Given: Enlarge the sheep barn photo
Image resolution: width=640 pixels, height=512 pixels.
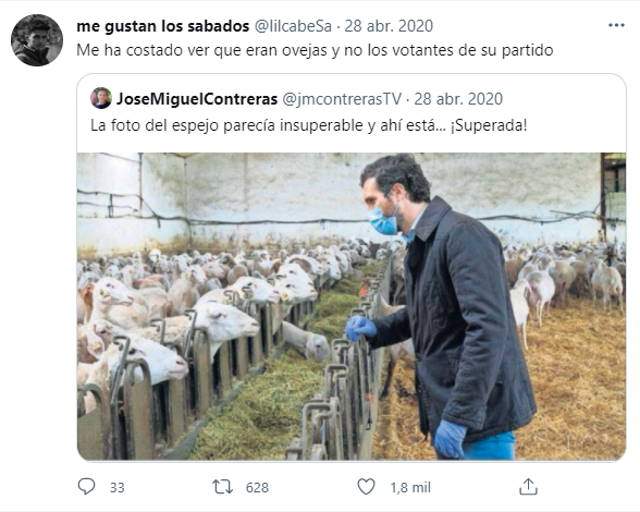Looking at the screenshot, I should pos(351,306).
